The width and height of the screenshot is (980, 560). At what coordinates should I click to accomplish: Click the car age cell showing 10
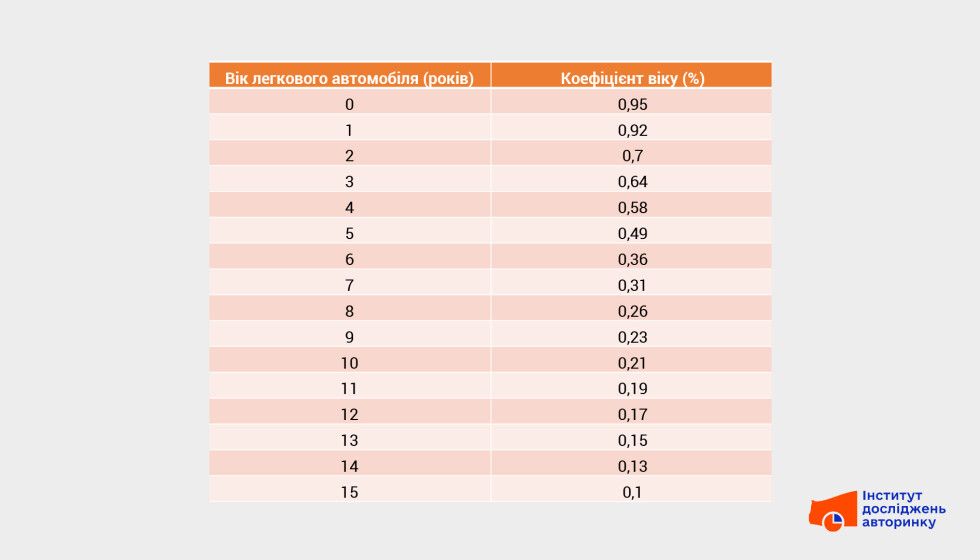coord(349,363)
